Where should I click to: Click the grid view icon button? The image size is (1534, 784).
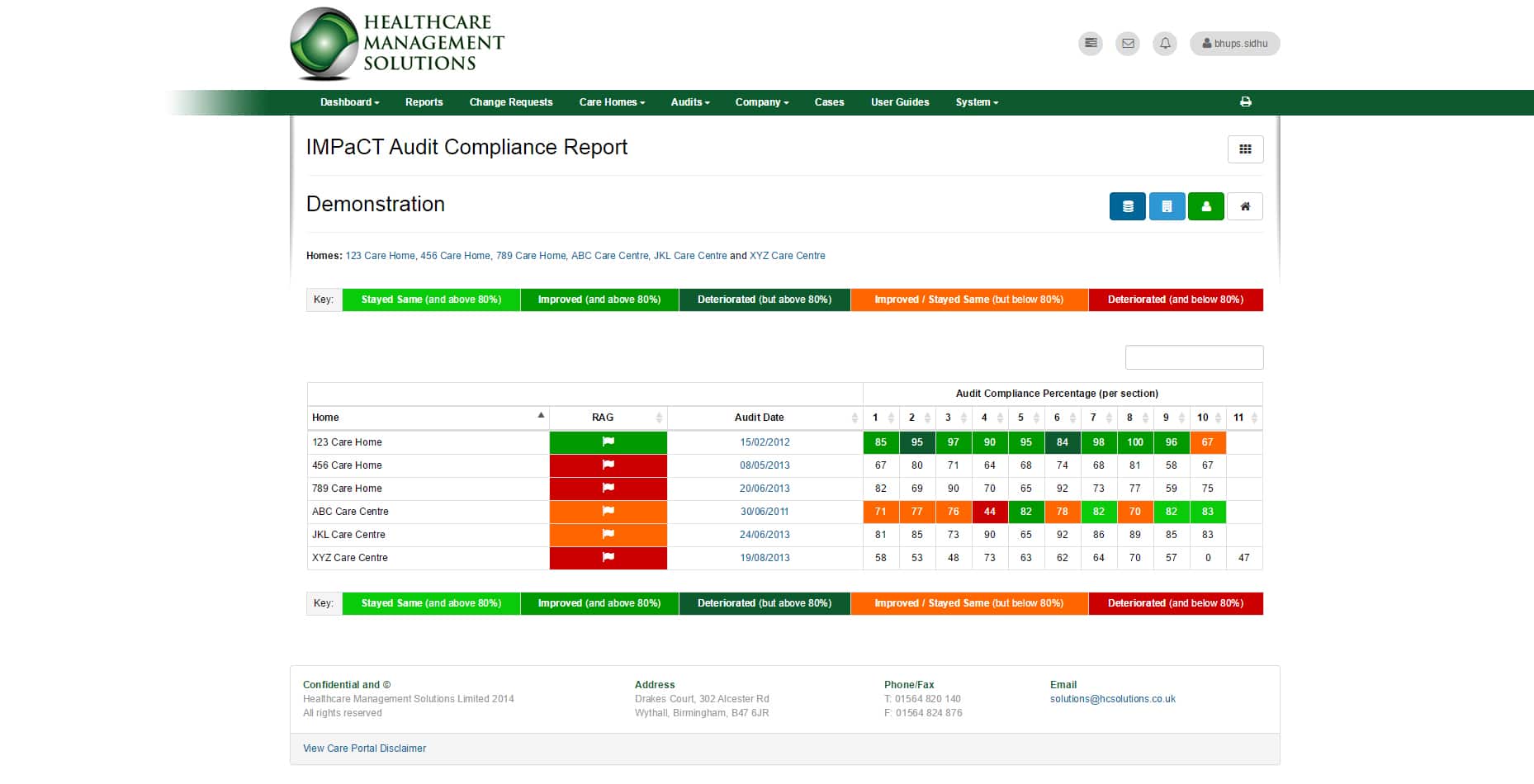[1245, 149]
